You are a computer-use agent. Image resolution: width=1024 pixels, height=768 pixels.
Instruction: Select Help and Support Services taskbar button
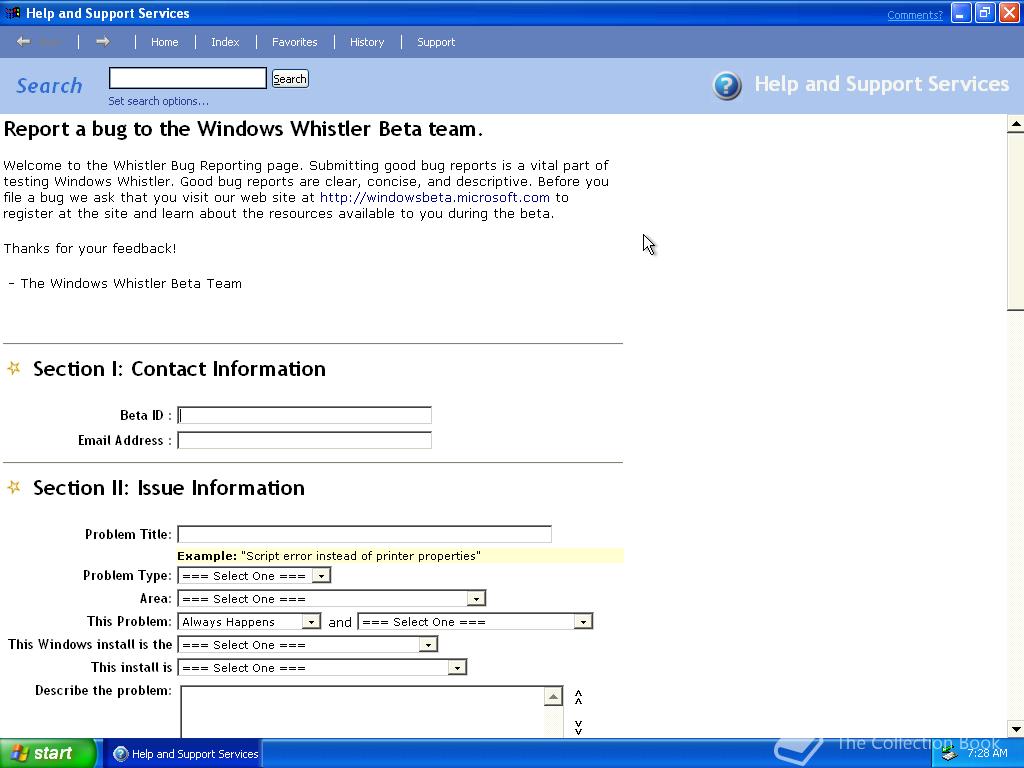click(185, 754)
